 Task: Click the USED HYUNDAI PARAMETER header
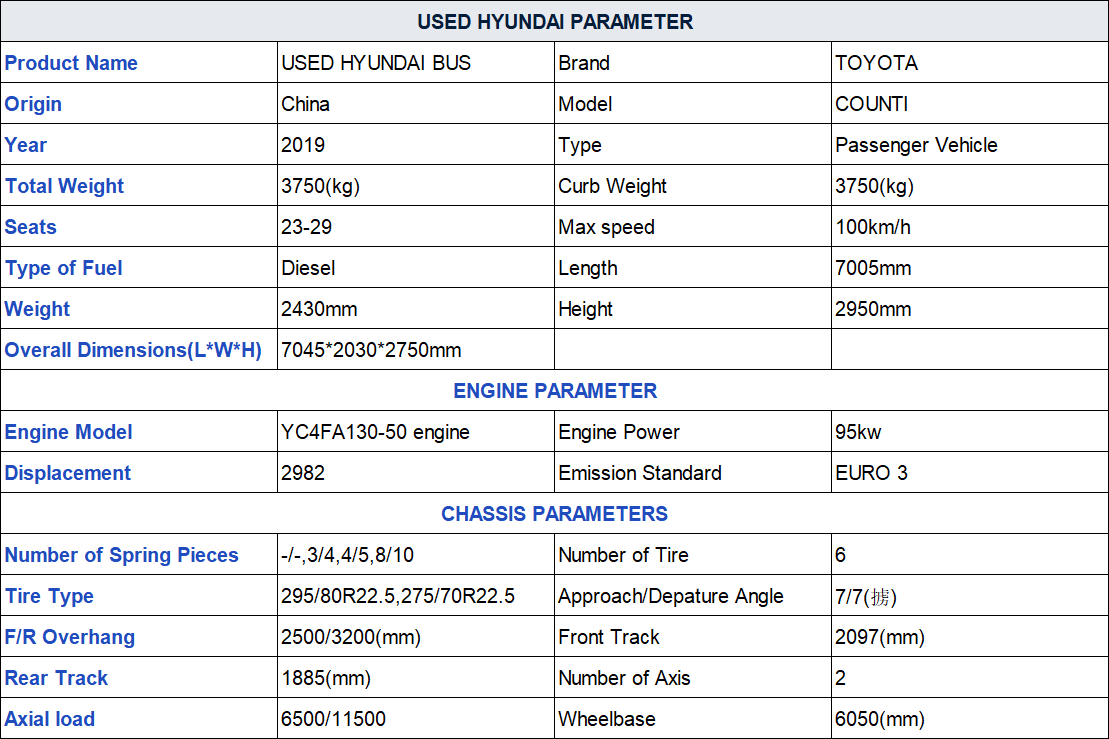[554, 21]
